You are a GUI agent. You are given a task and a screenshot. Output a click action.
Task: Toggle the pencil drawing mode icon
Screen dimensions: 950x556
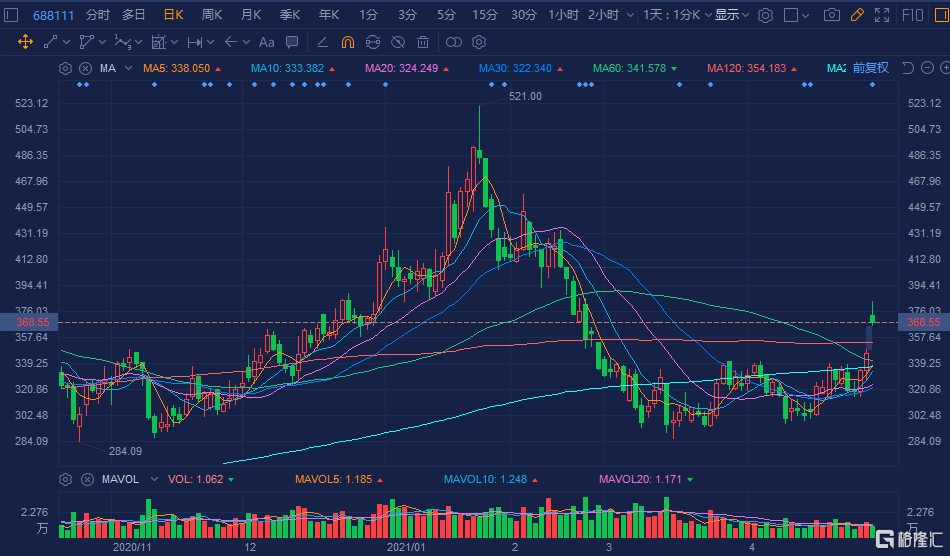857,15
